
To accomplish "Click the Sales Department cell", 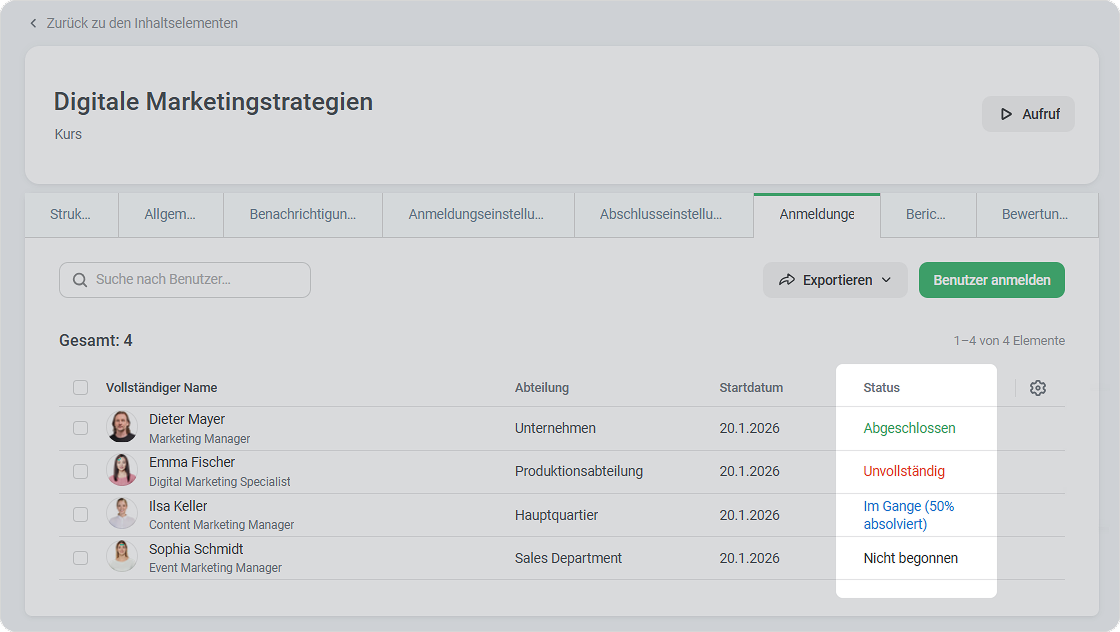I will click(569, 558).
